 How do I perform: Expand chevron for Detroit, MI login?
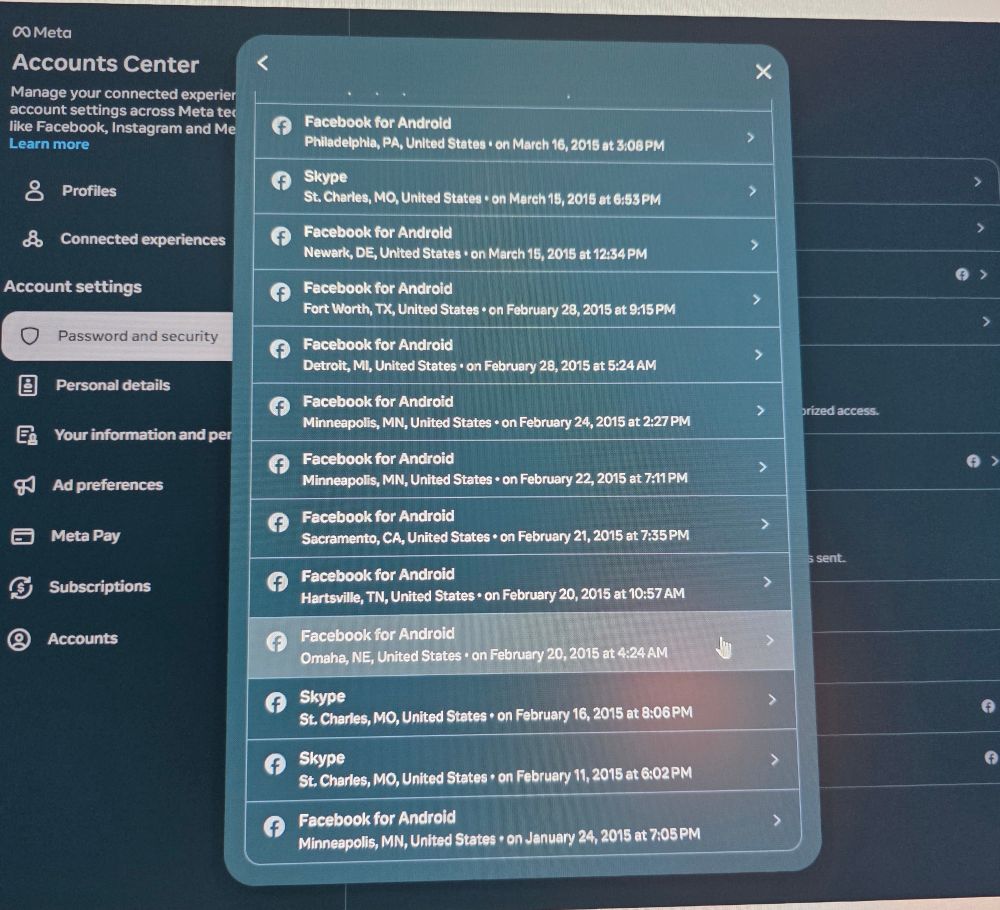pos(758,355)
